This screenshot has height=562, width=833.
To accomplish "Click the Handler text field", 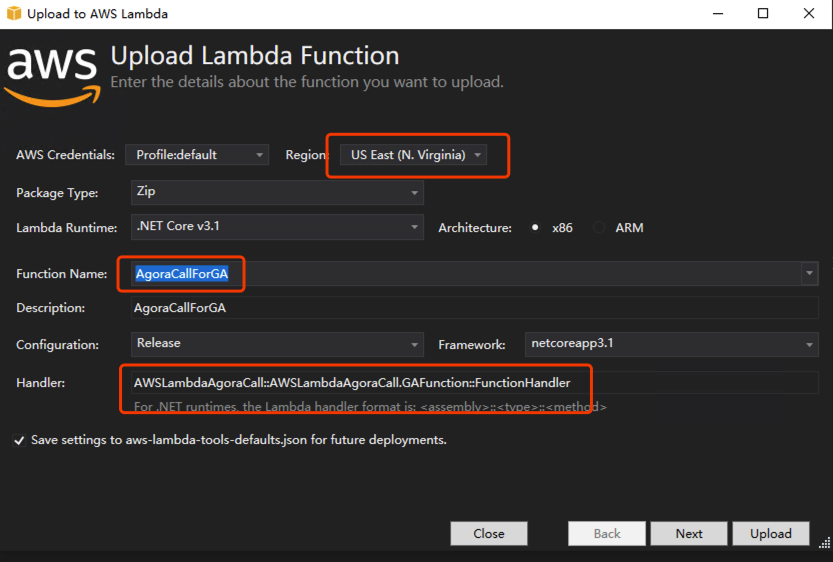I will 474,382.
